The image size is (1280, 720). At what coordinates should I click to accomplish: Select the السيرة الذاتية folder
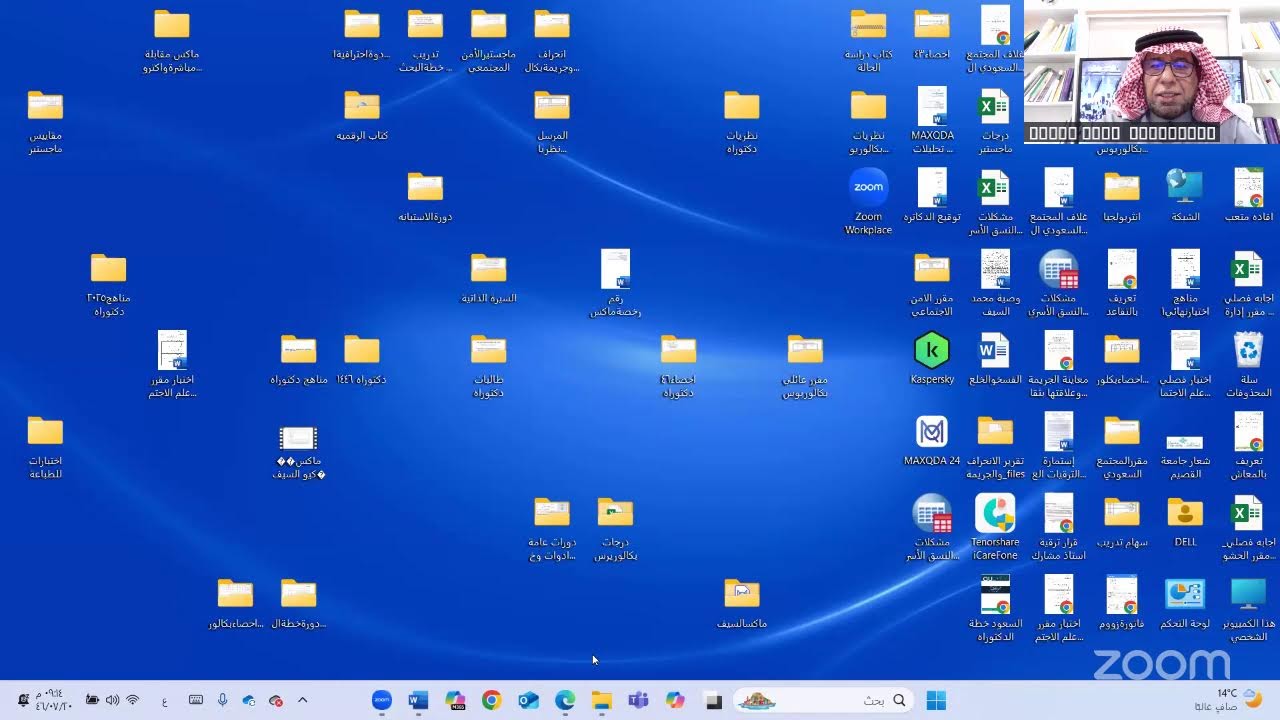coord(488,278)
